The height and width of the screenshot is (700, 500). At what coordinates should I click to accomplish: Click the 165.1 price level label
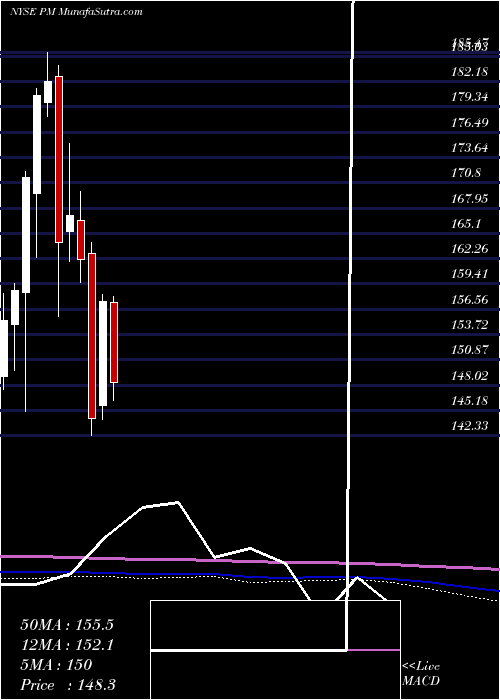[466, 224]
